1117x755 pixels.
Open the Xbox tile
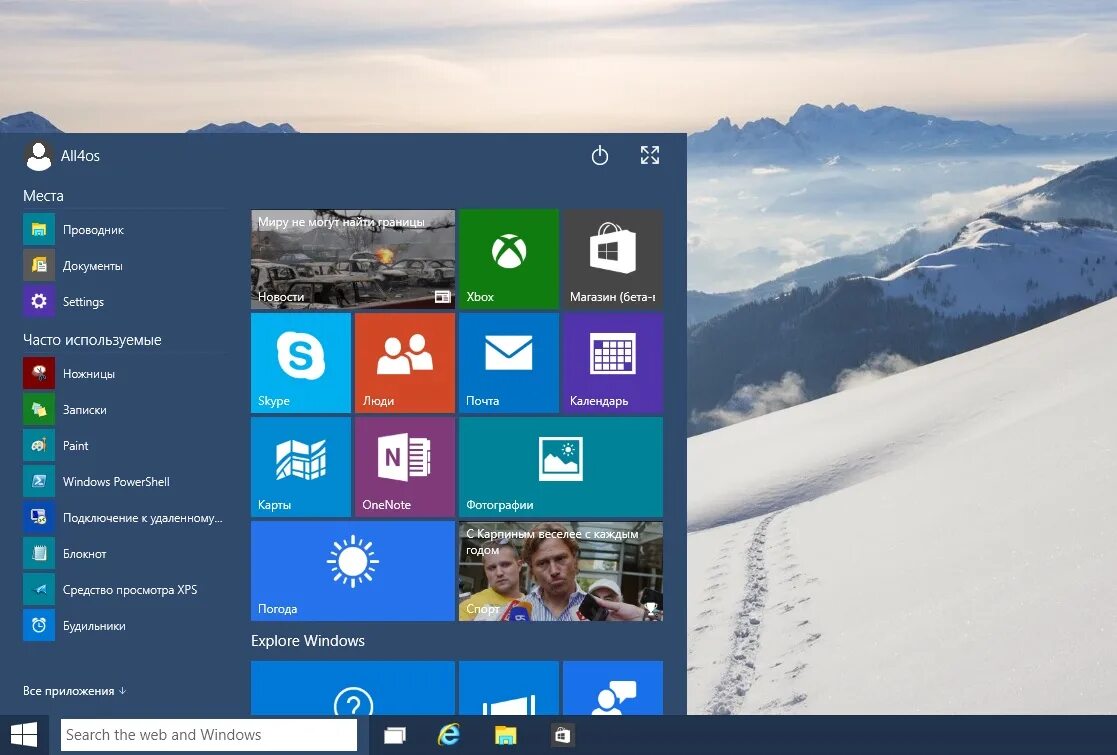point(508,258)
